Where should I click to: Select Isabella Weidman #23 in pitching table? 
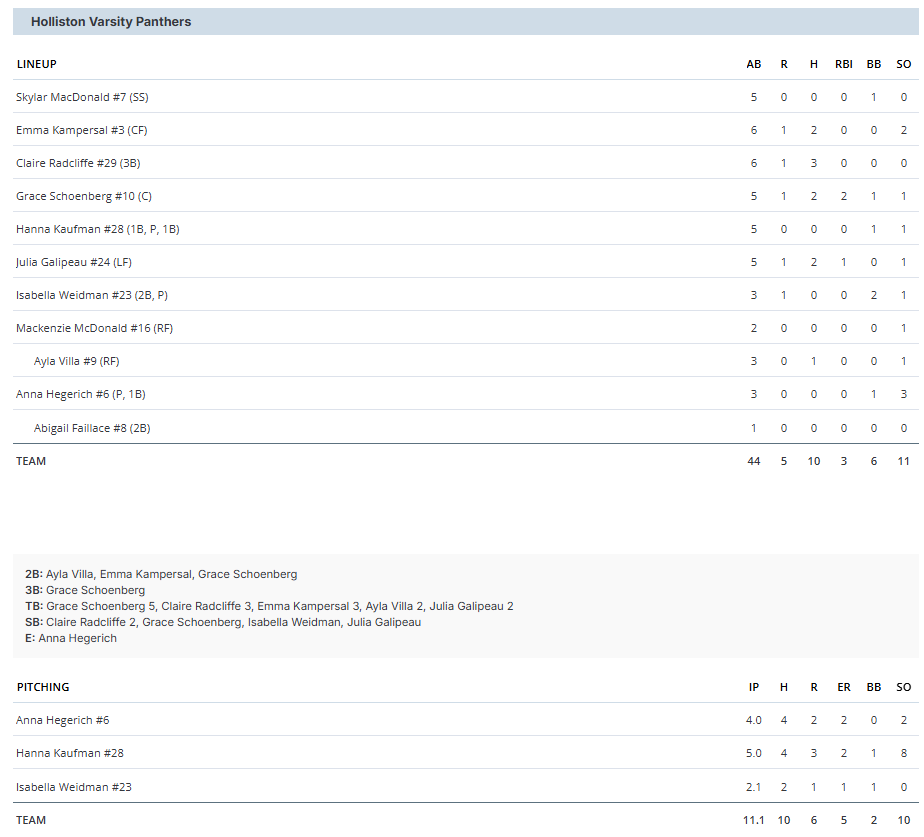click(x=59, y=787)
